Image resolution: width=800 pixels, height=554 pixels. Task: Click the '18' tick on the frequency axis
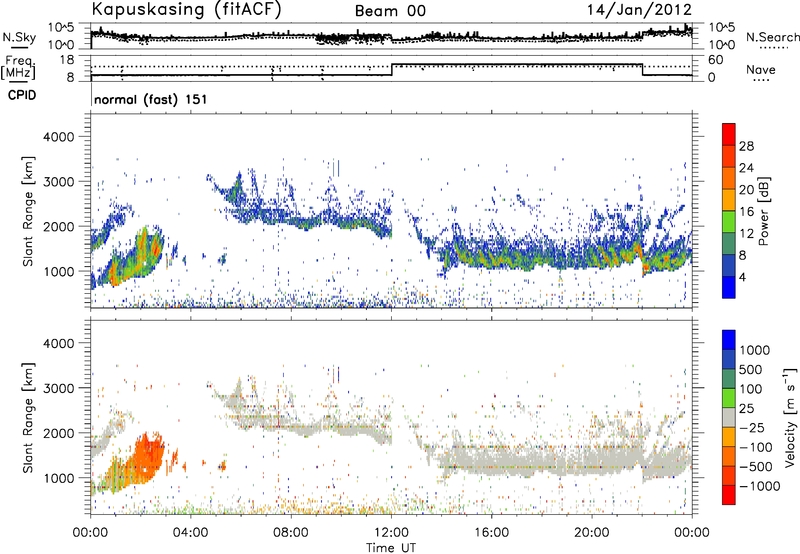67,60
